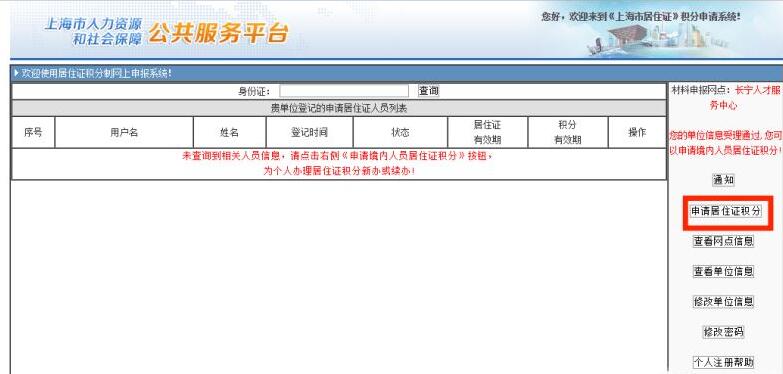Click the 贵单位登记的申请居住证人员列表 heading
Screen dimensions: 783x374
pyautogui.click(x=339, y=108)
